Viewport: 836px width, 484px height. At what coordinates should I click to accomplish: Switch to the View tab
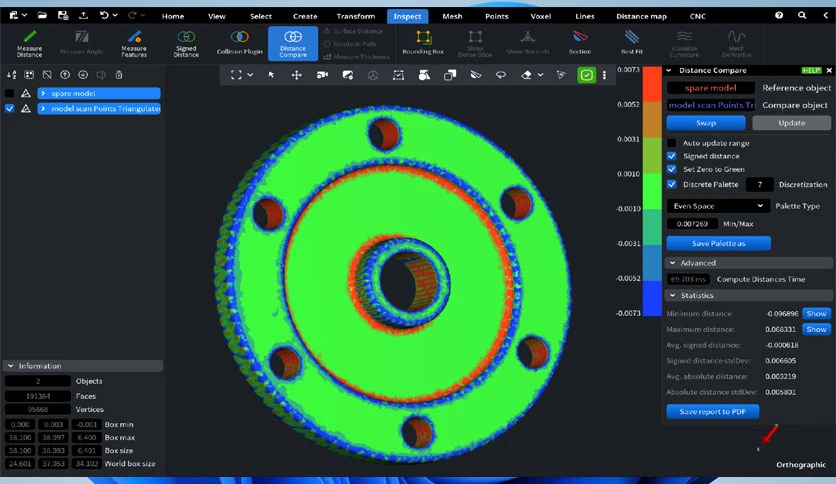pyautogui.click(x=216, y=16)
